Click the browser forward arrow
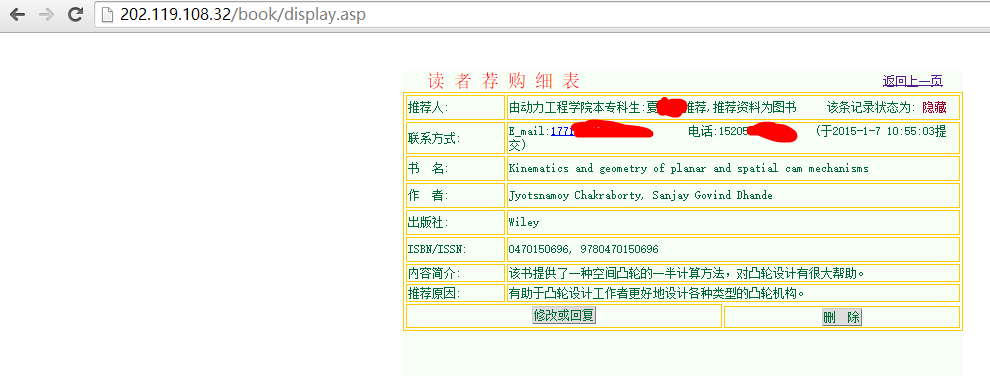The width and height of the screenshot is (990, 376). 46,15
